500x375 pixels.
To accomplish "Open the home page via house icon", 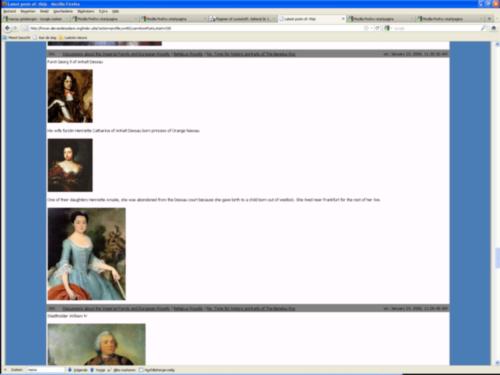I will pyautogui.click(x=494, y=28).
